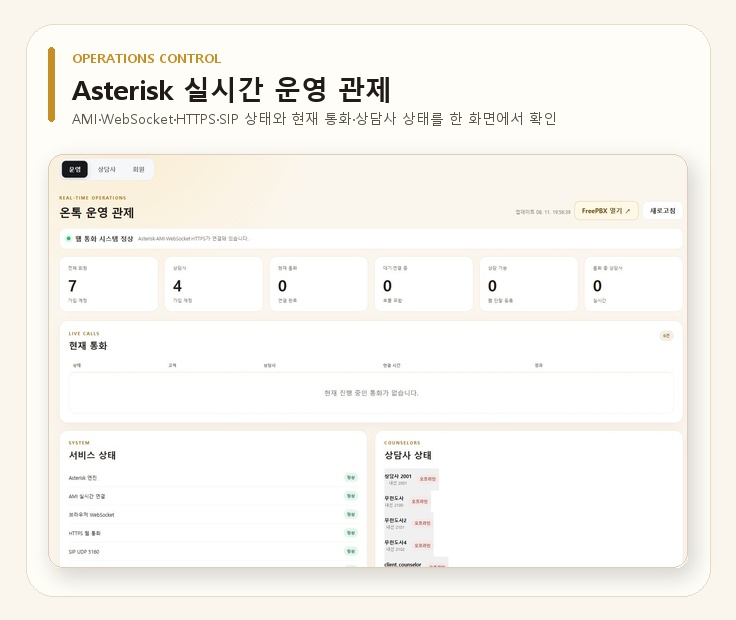736x620 pixels.
Task: Click the 오프라인 badge for extension 2100
Action: point(420,501)
